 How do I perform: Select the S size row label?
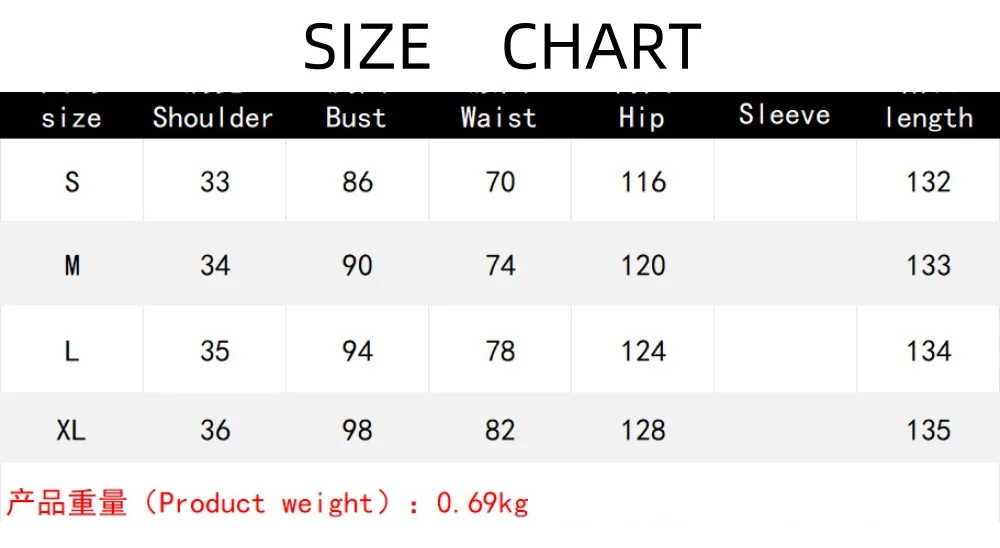(x=72, y=182)
